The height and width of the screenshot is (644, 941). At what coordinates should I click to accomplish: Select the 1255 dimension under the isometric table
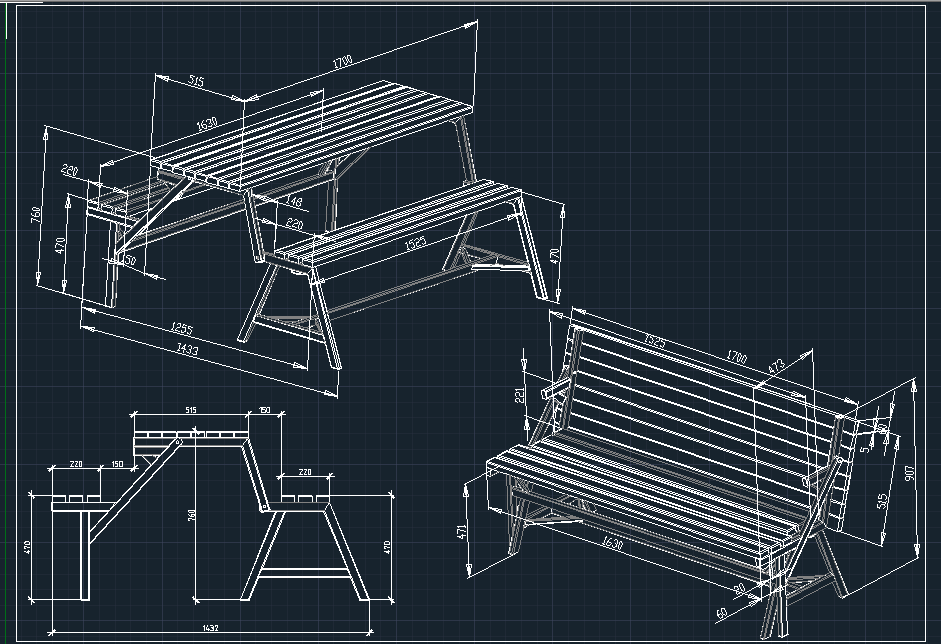[x=180, y=329]
